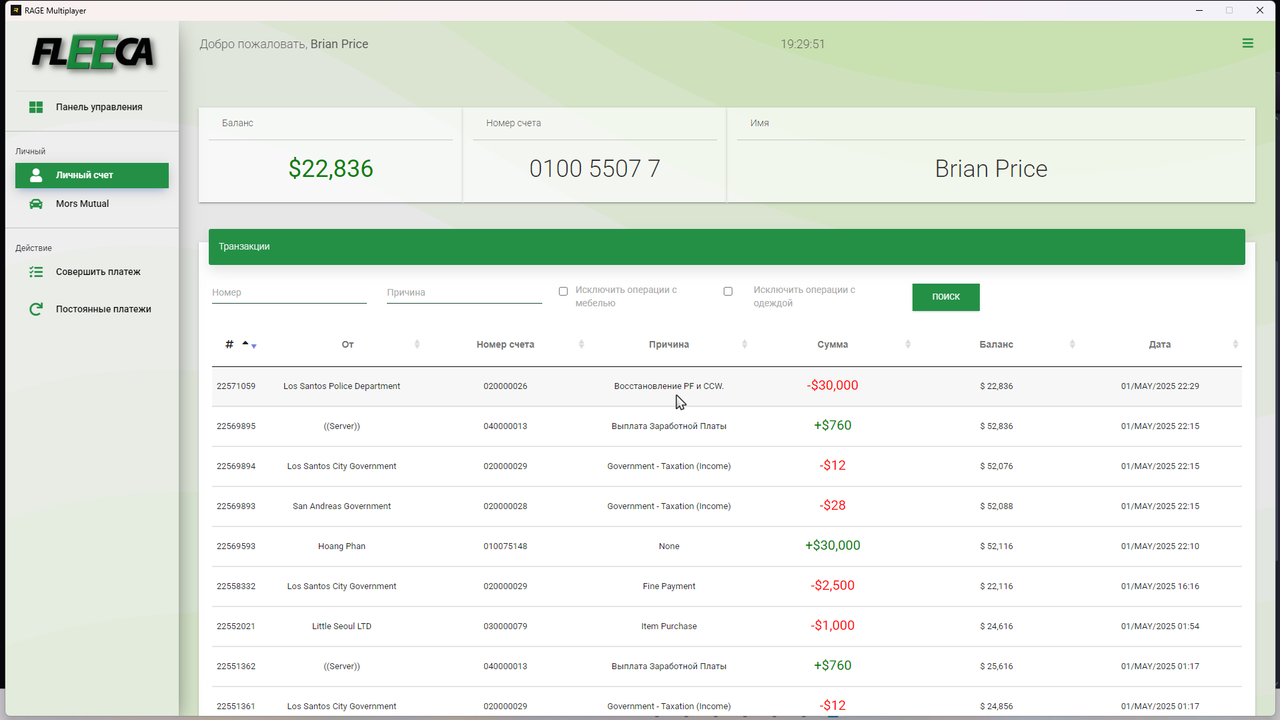Screen dimensions: 1280x720
Task: Click account number 0100 5507 7
Action: coord(595,169)
